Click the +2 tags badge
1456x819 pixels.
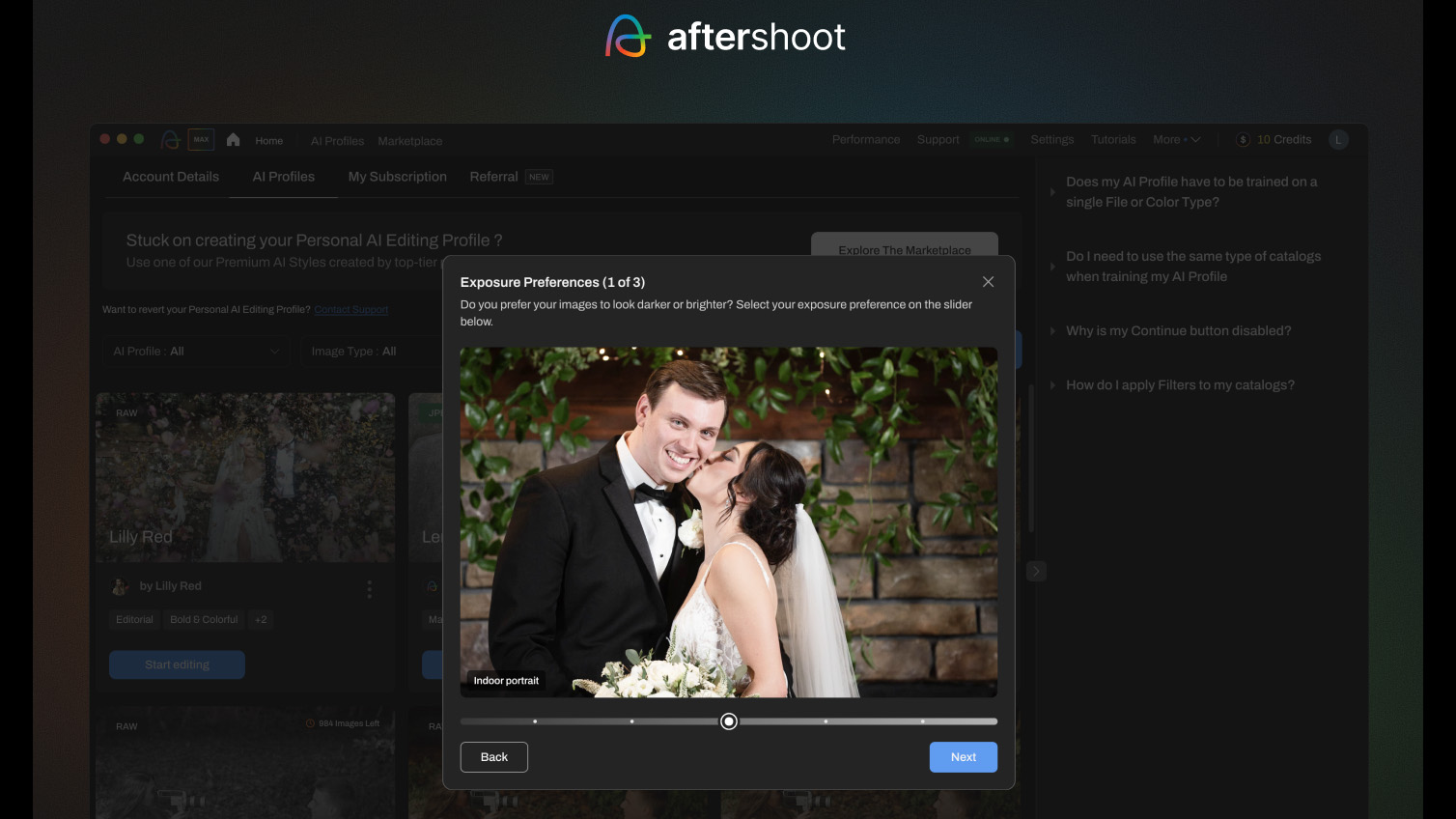(x=261, y=620)
